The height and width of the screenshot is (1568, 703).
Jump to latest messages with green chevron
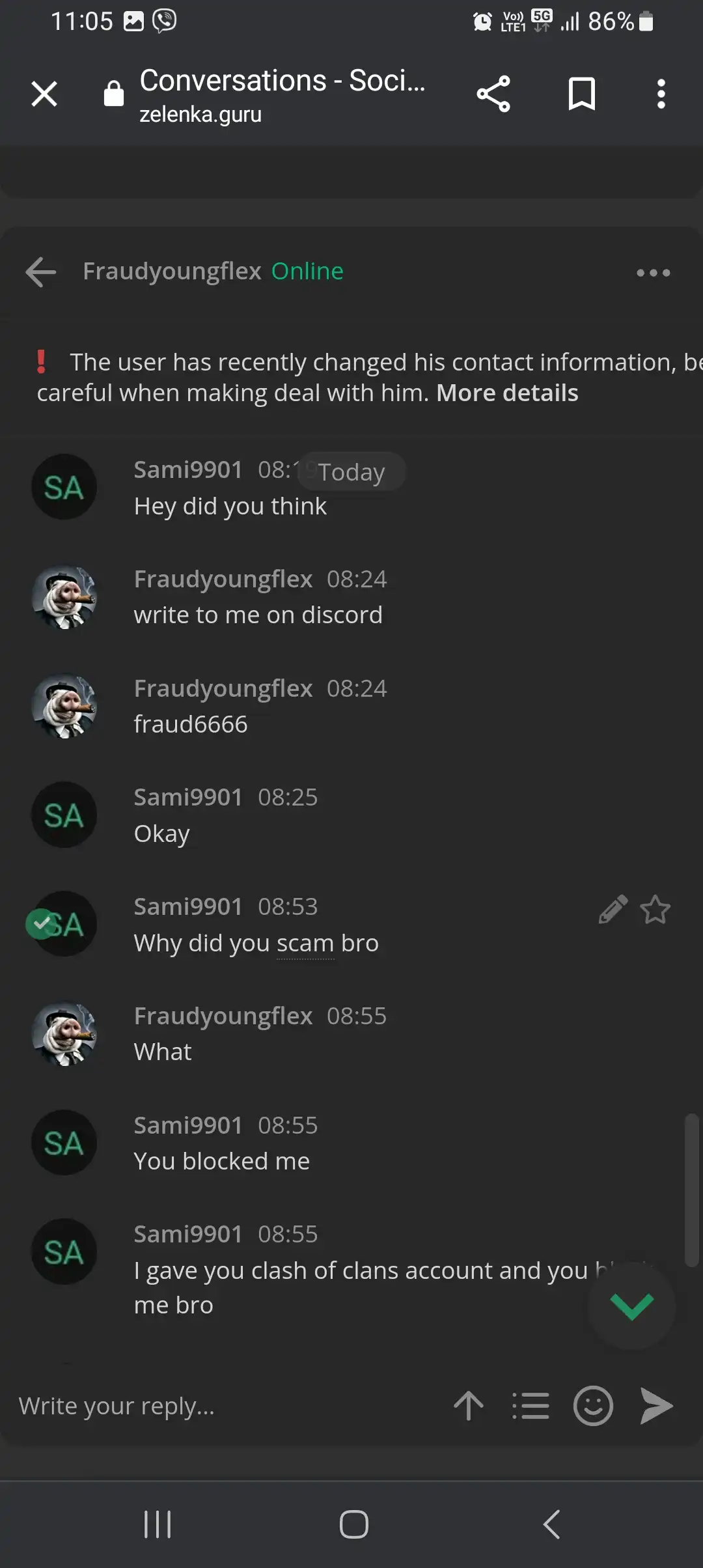tap(631, 1306)
